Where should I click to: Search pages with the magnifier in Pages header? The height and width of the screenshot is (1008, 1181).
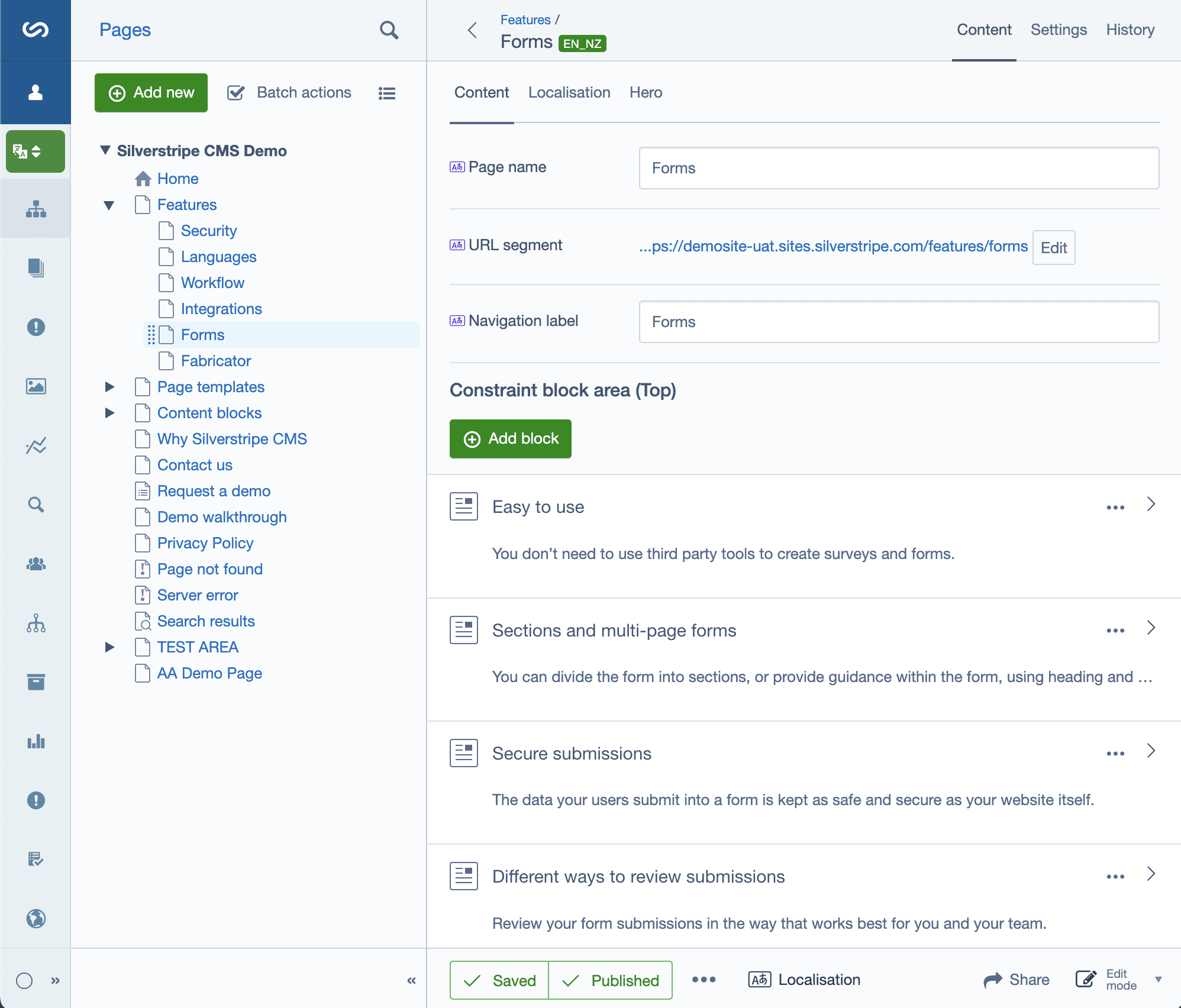click(389, 30)
